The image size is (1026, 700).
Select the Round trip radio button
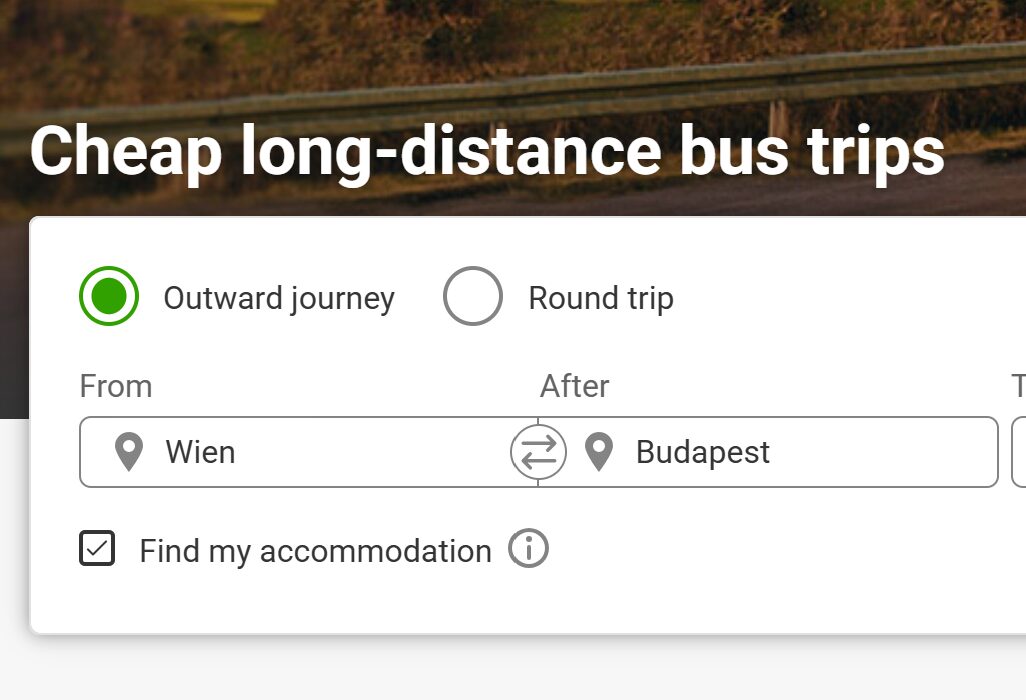click(472, 296)
